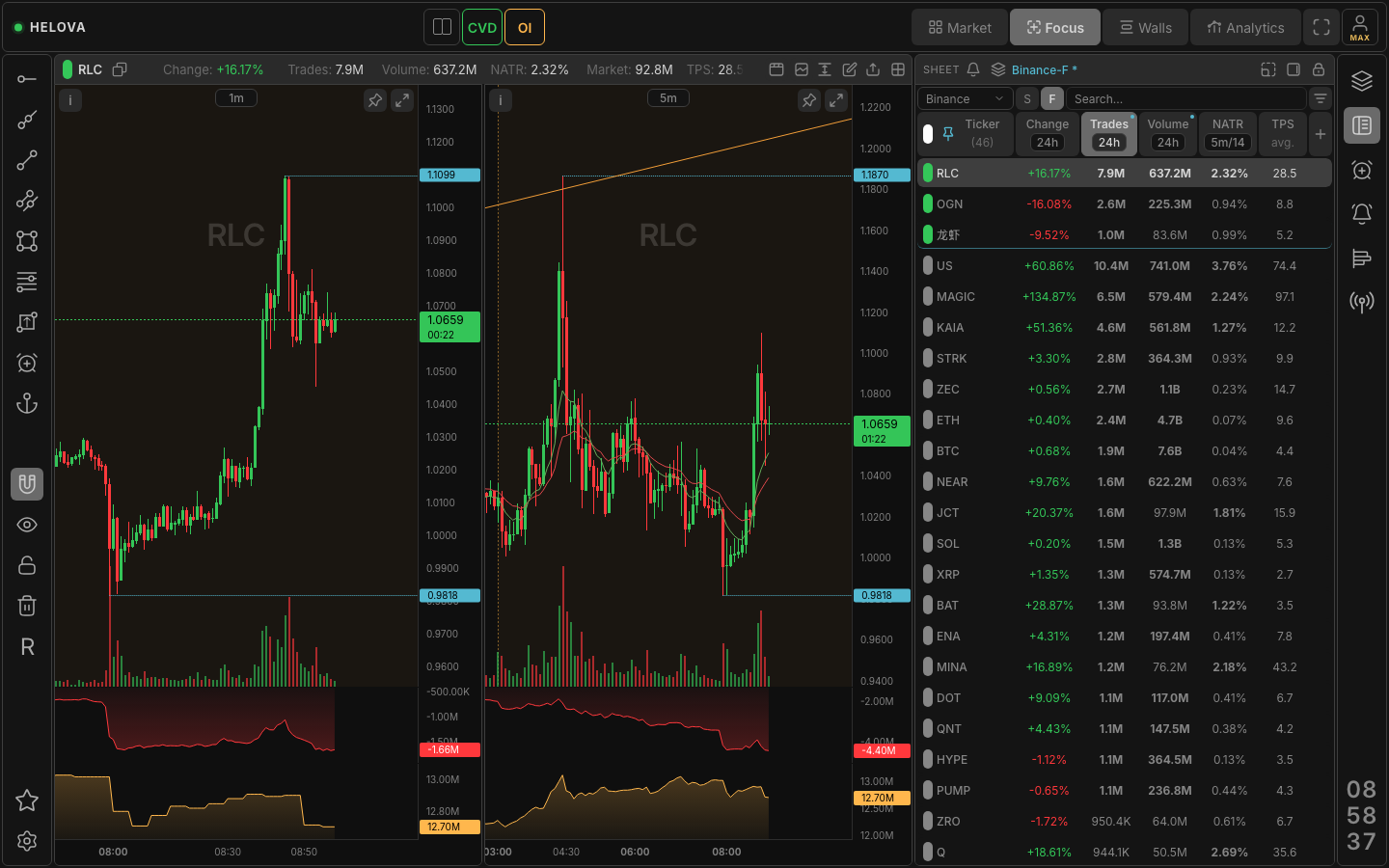Toggle the OI indicator
The height and width of the screenshot is (868, 1389).
pos(525,27)
